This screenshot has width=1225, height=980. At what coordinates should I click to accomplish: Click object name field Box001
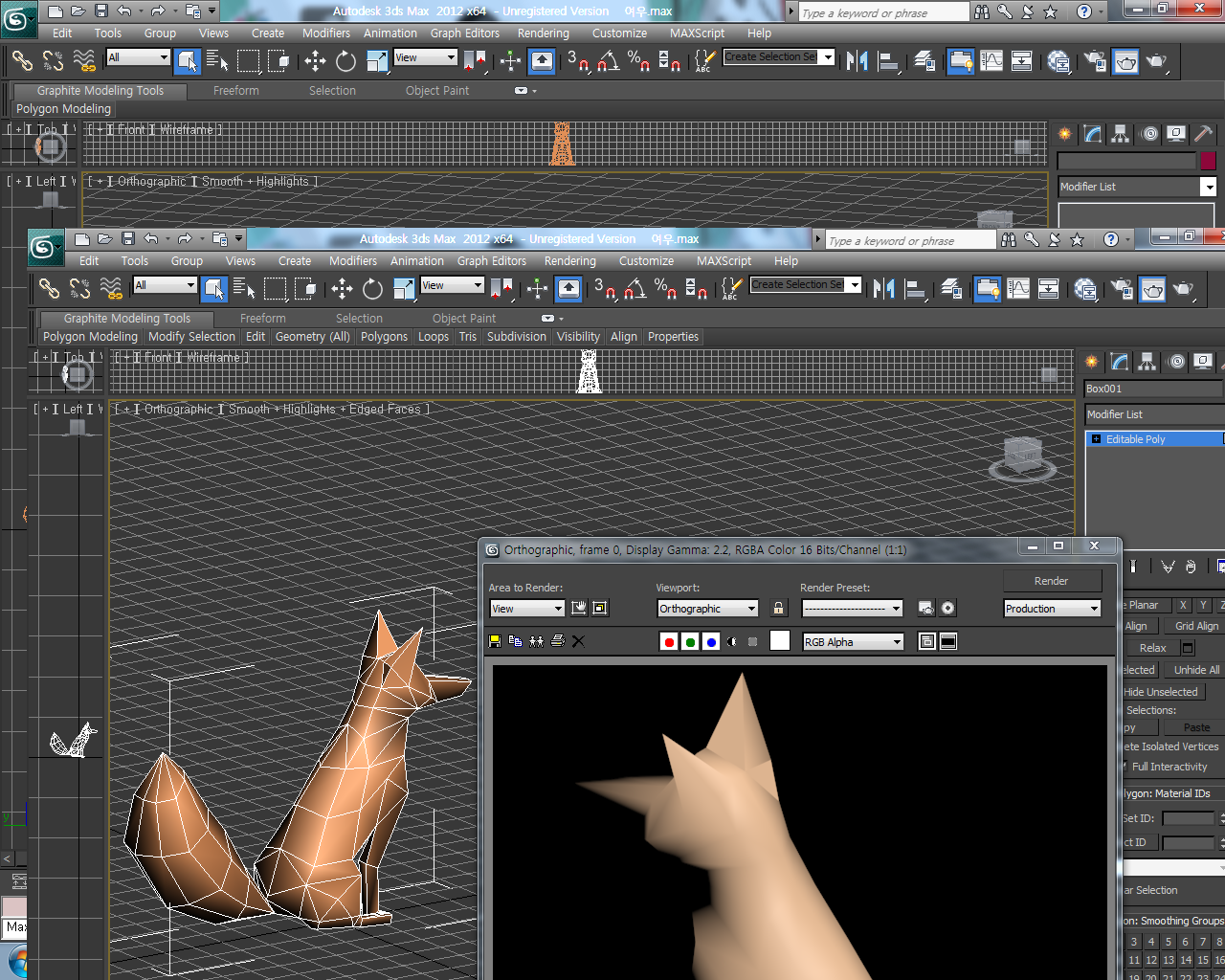point(1153,389)
